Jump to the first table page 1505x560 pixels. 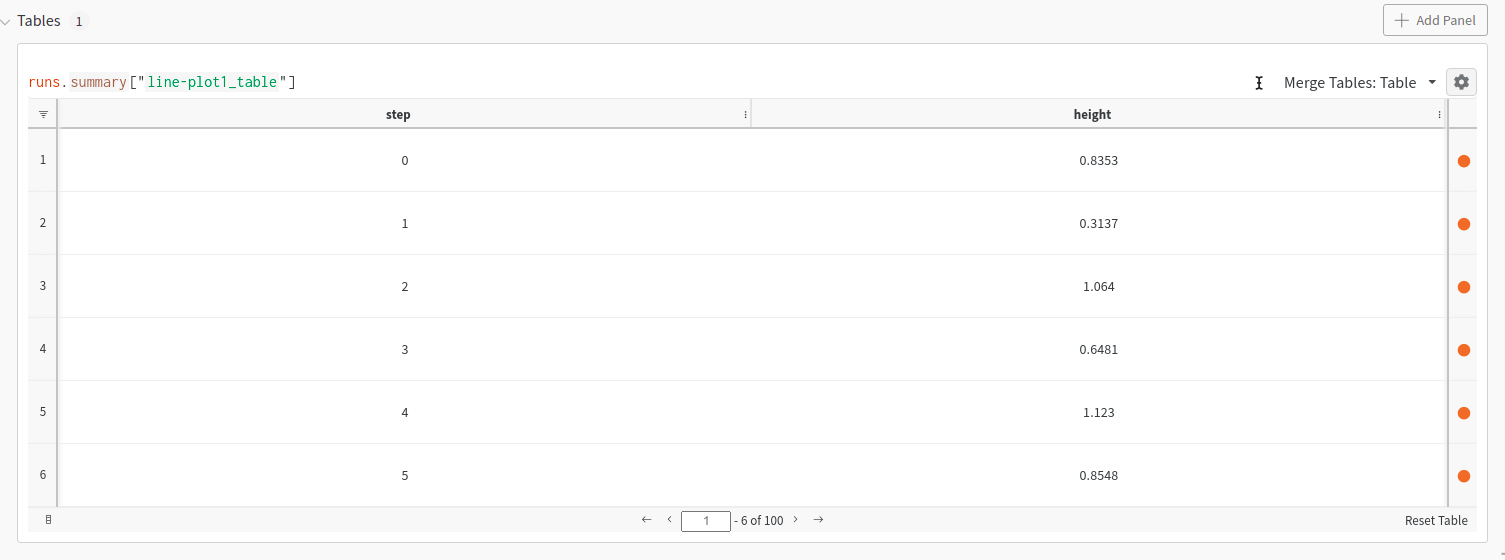646,519
